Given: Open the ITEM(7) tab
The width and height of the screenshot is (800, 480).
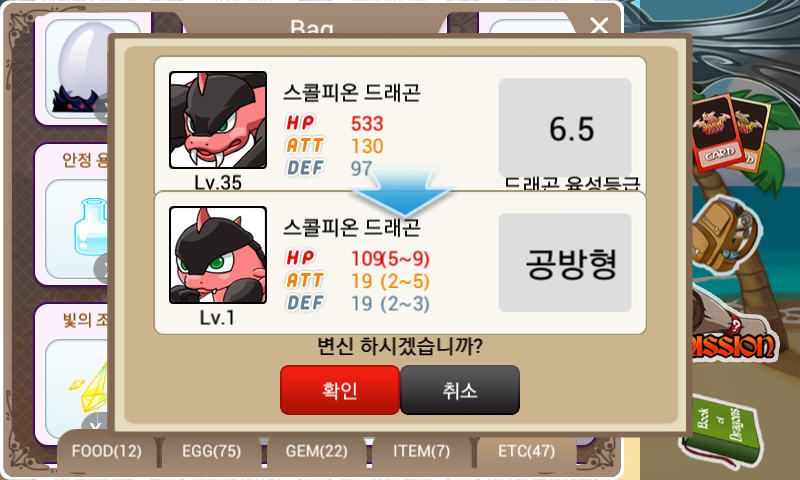Looking at the screenshot, I should pos(421,451).
